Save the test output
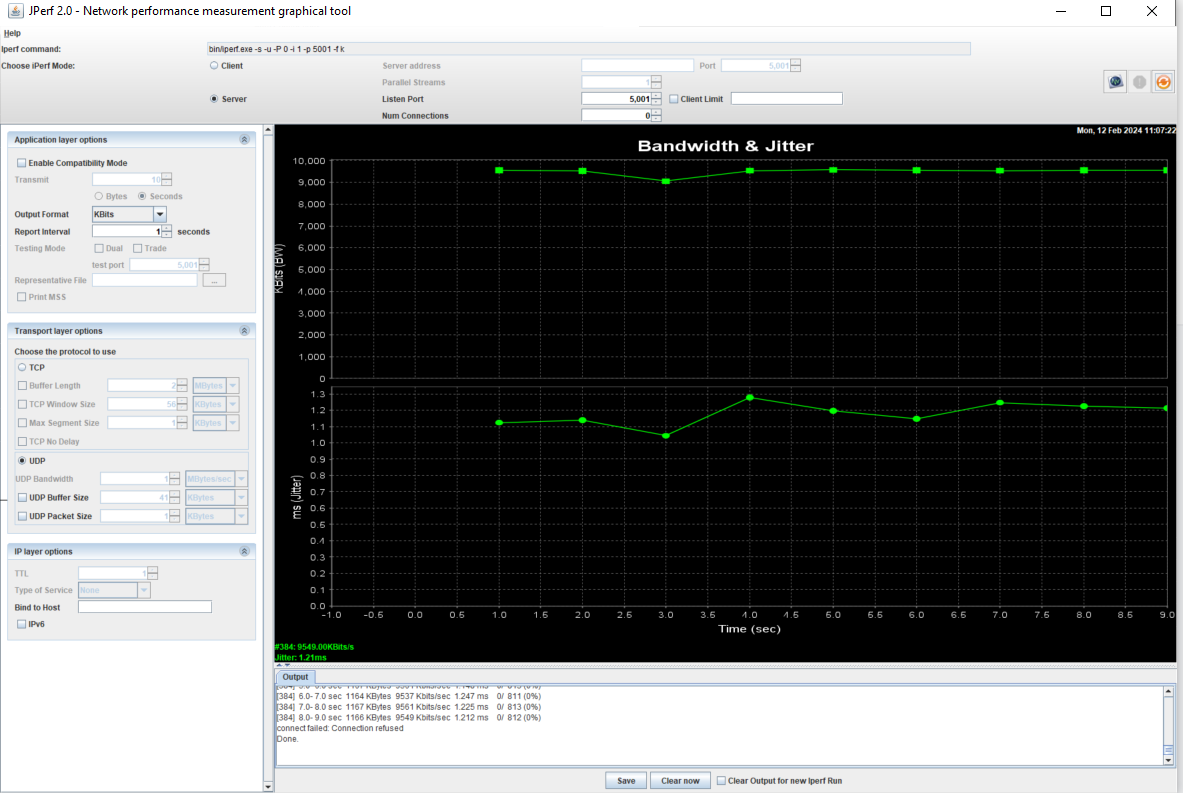The height and width of the screenshot is (793, 1183). pos(625,780)
